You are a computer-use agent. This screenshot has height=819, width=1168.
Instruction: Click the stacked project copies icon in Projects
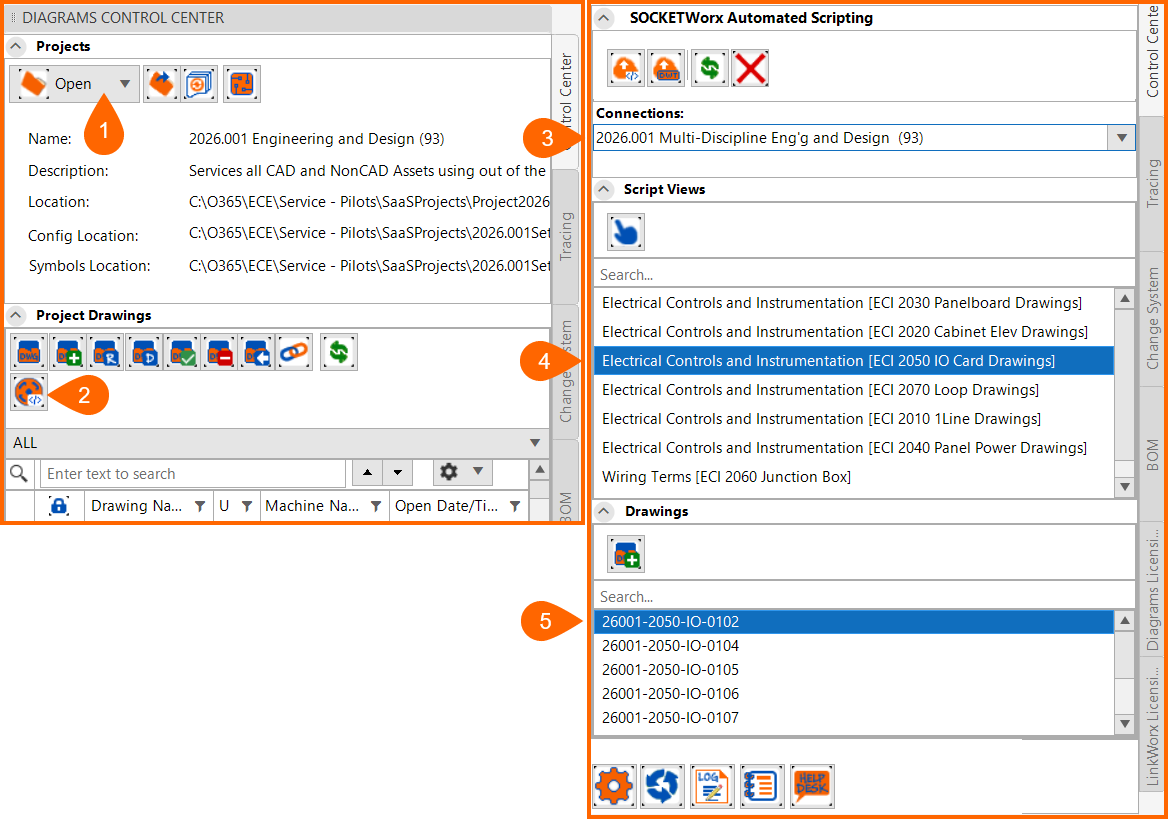[x=198, y=84]
